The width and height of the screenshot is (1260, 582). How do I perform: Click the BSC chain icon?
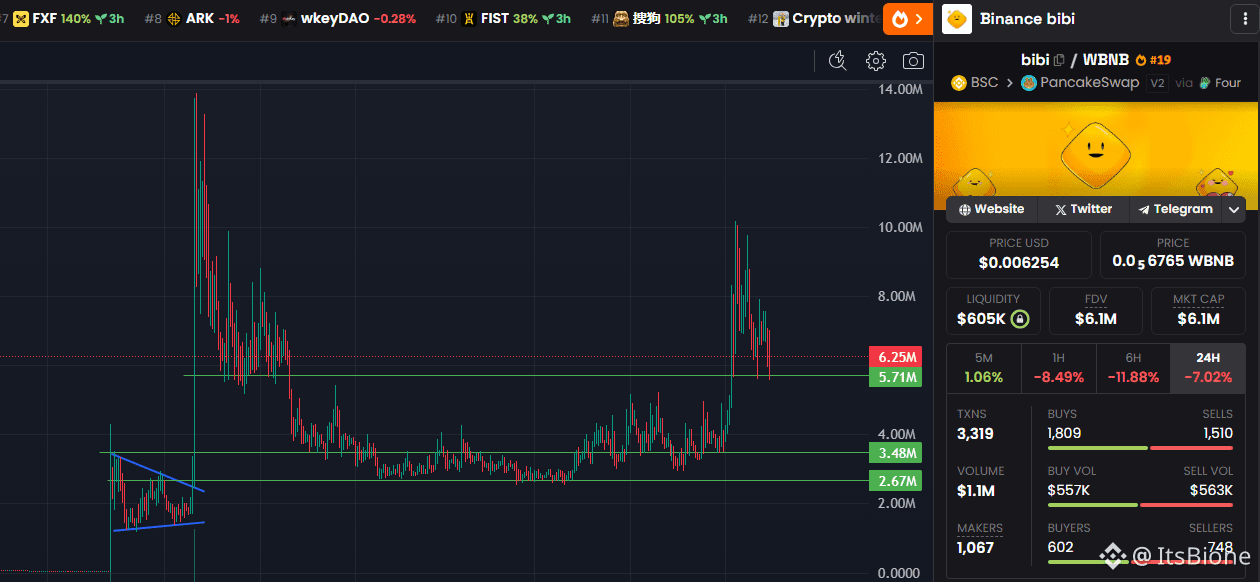pos(958,83)
